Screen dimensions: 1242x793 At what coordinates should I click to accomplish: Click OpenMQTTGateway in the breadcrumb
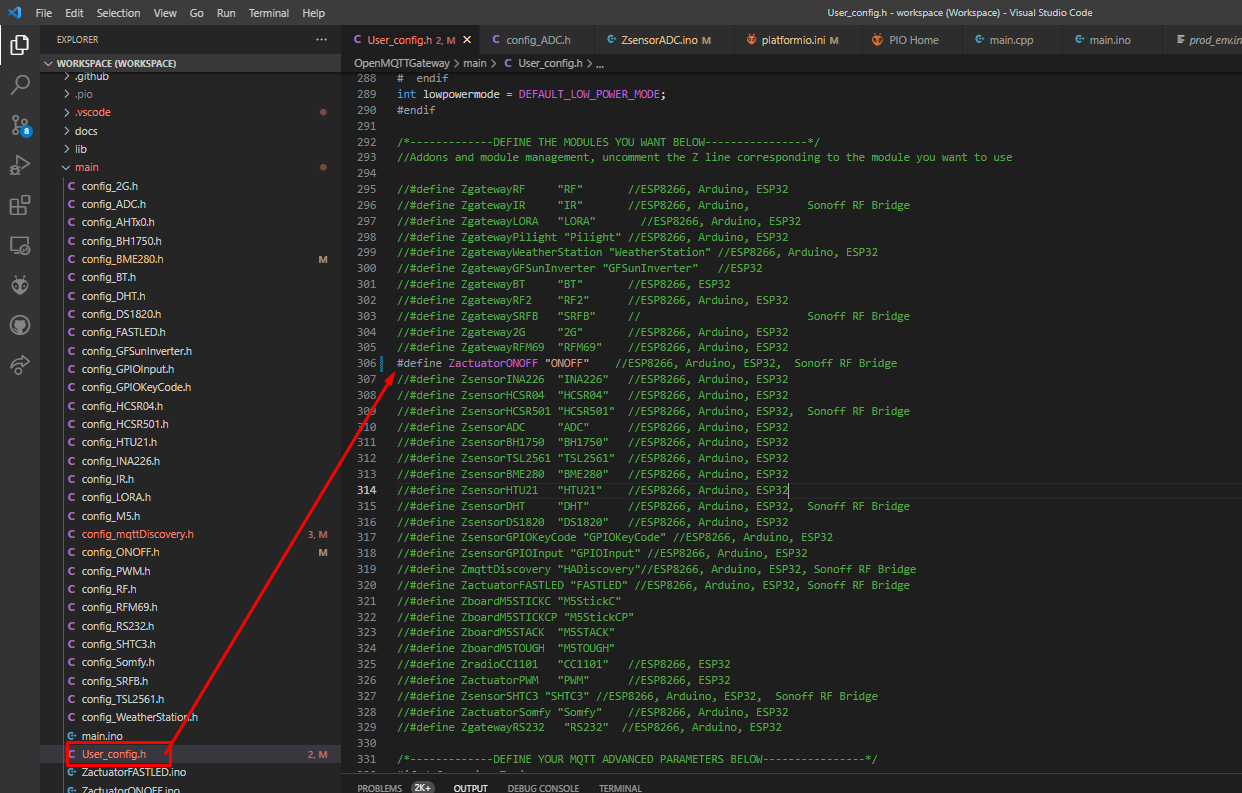click(x=401, y=63)
